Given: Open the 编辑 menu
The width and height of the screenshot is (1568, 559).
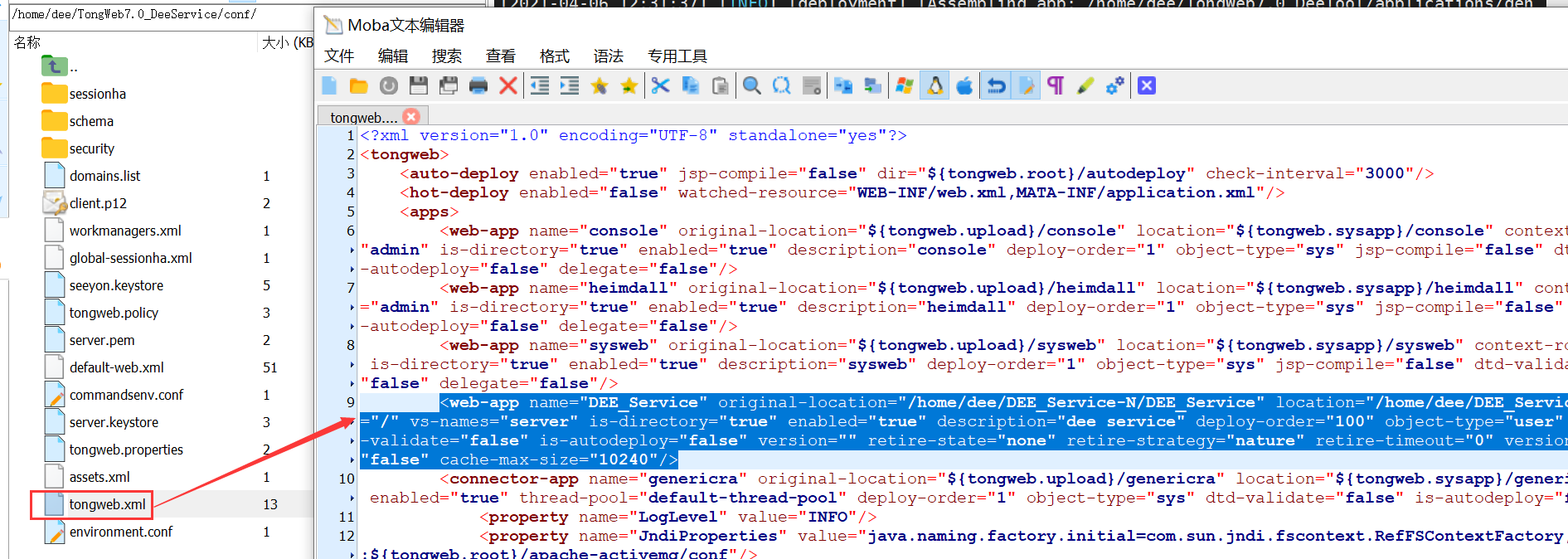Looking at the screenshot, I should [393, 56].
